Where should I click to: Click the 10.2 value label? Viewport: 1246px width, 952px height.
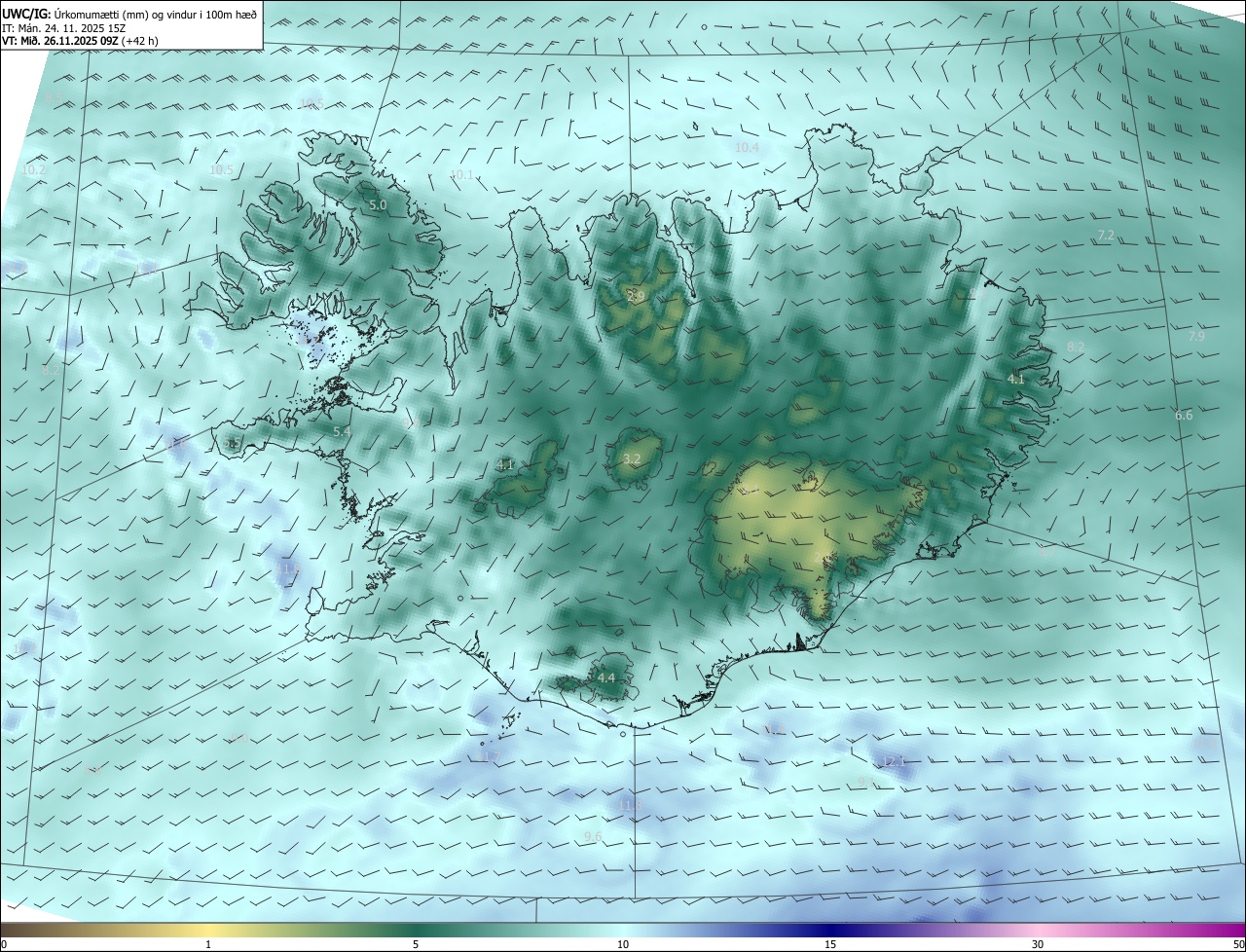(x=33, y=169)
